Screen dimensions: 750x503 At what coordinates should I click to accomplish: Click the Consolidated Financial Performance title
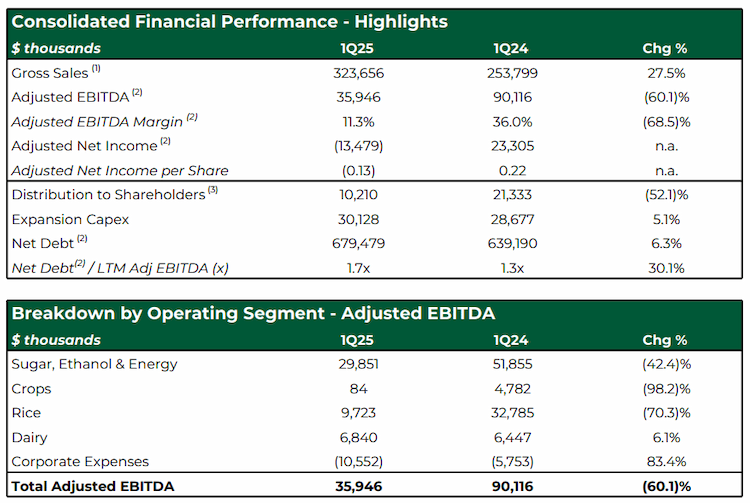[230, 22]
